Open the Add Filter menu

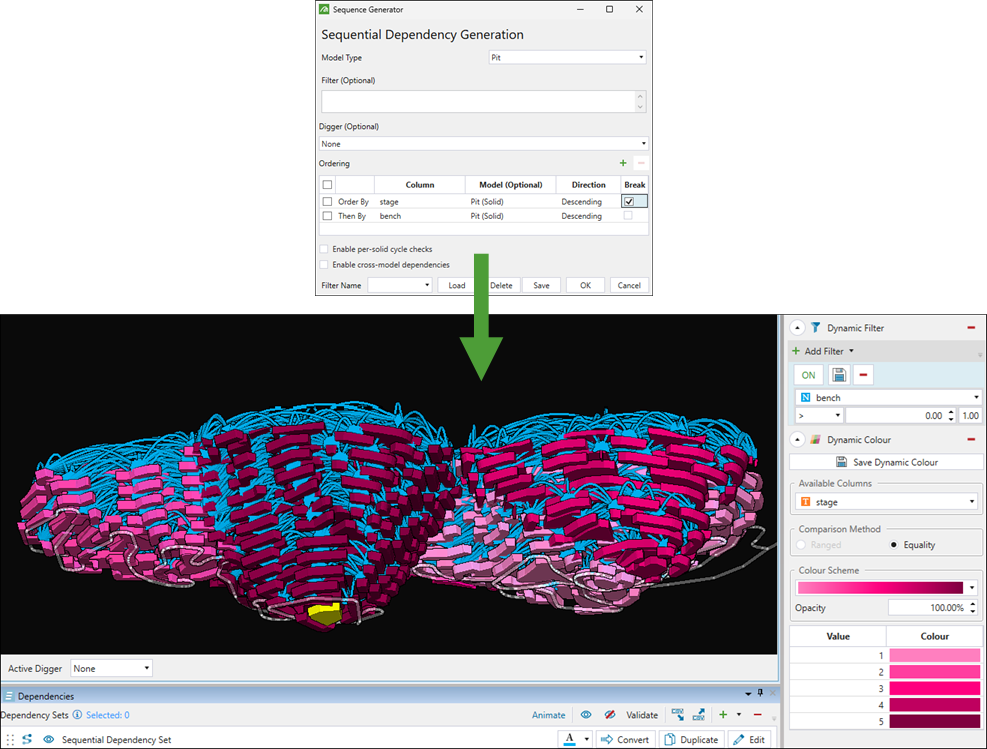[x=824, y=351]
